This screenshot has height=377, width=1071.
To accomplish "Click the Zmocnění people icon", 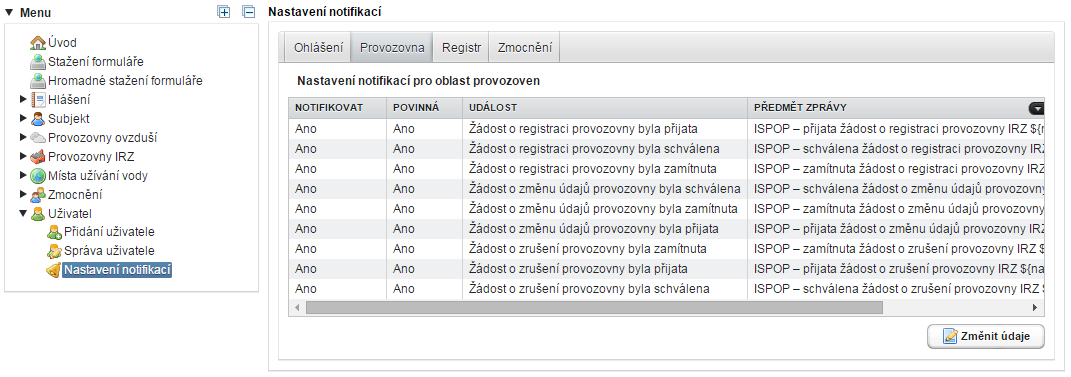I will tap(38, 195).
